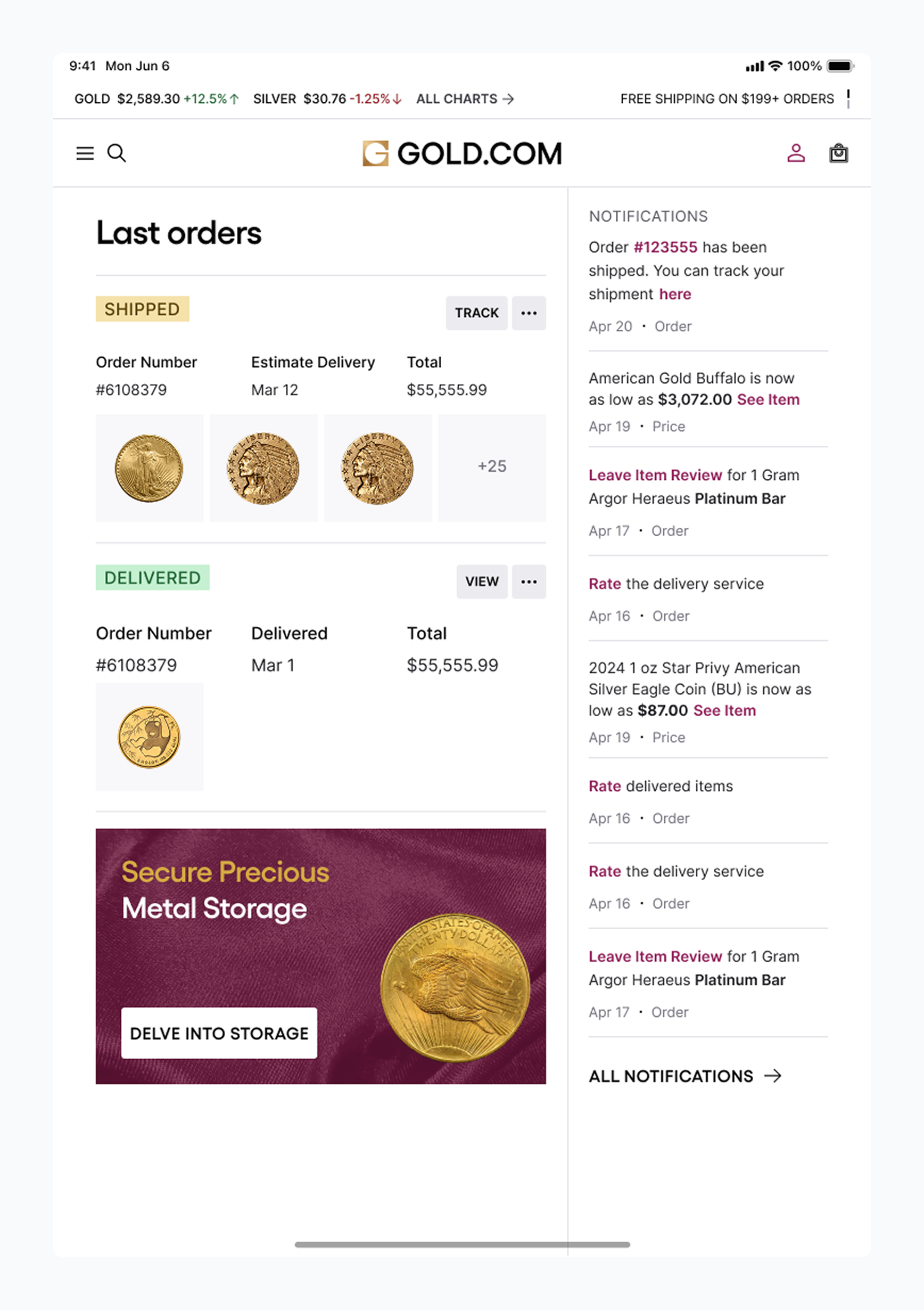The height and width of the screenshot is (1310, 924).
Task: Open more options for delivered order
Action: (x=529, y=582)
